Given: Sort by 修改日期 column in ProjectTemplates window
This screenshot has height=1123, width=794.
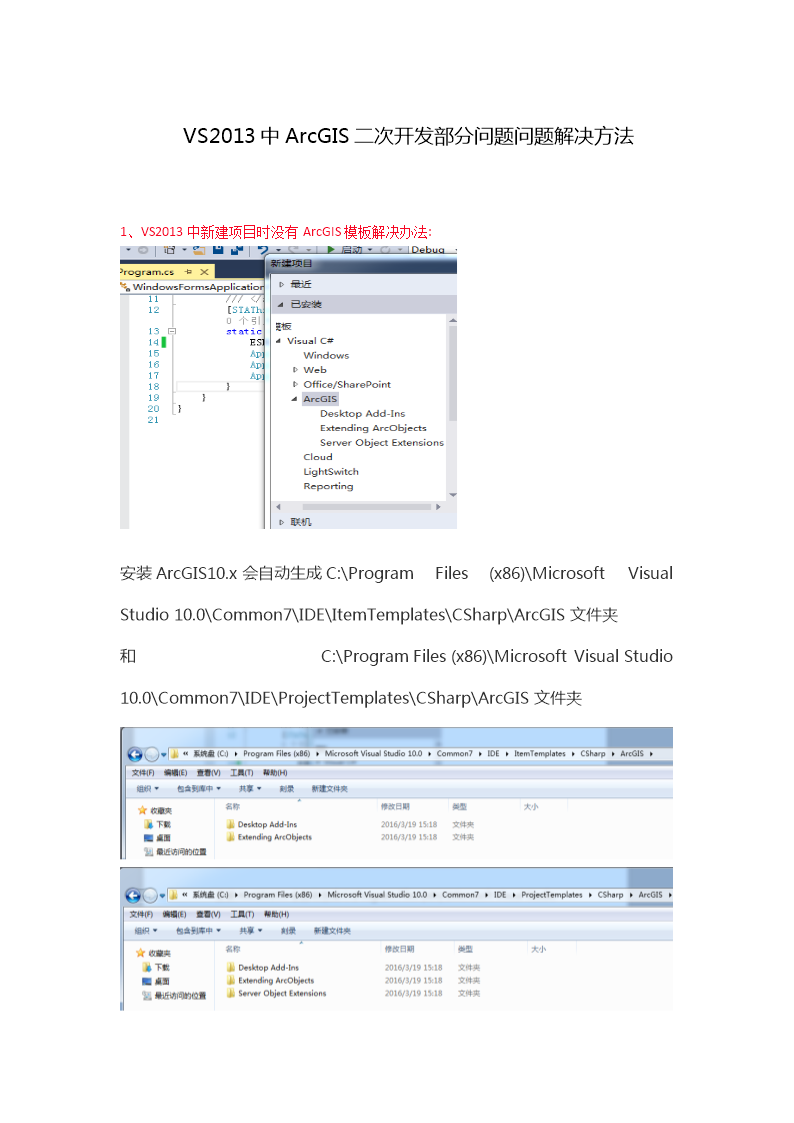Looking at the screenshot, I should point(400,949).
